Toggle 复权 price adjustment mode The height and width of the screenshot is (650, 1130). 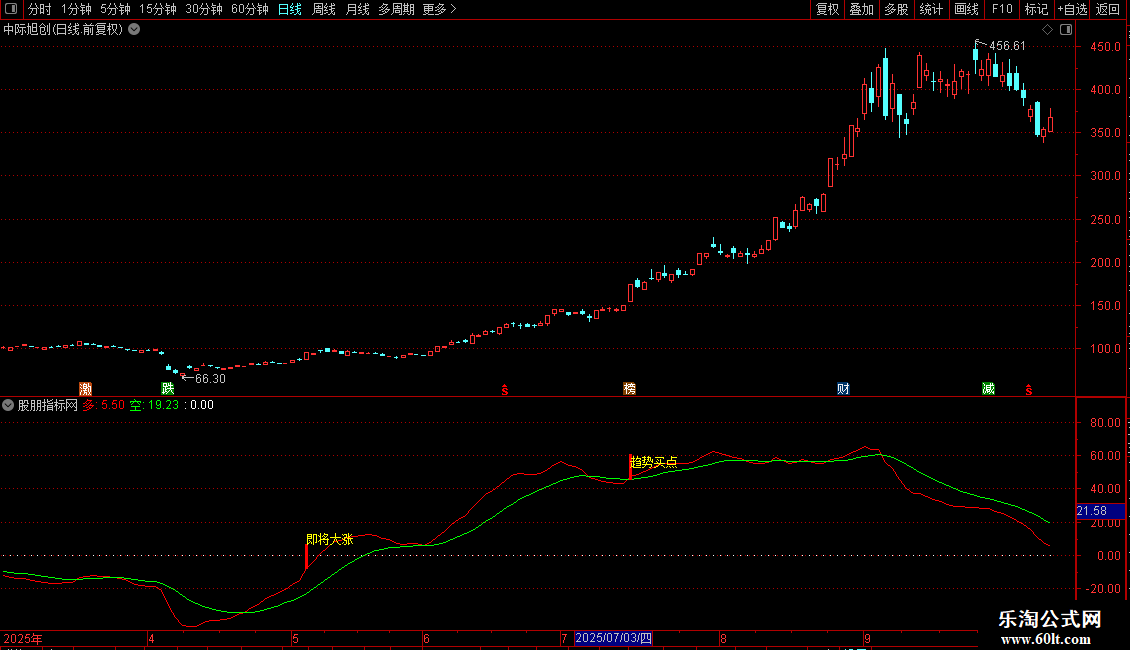827,9
